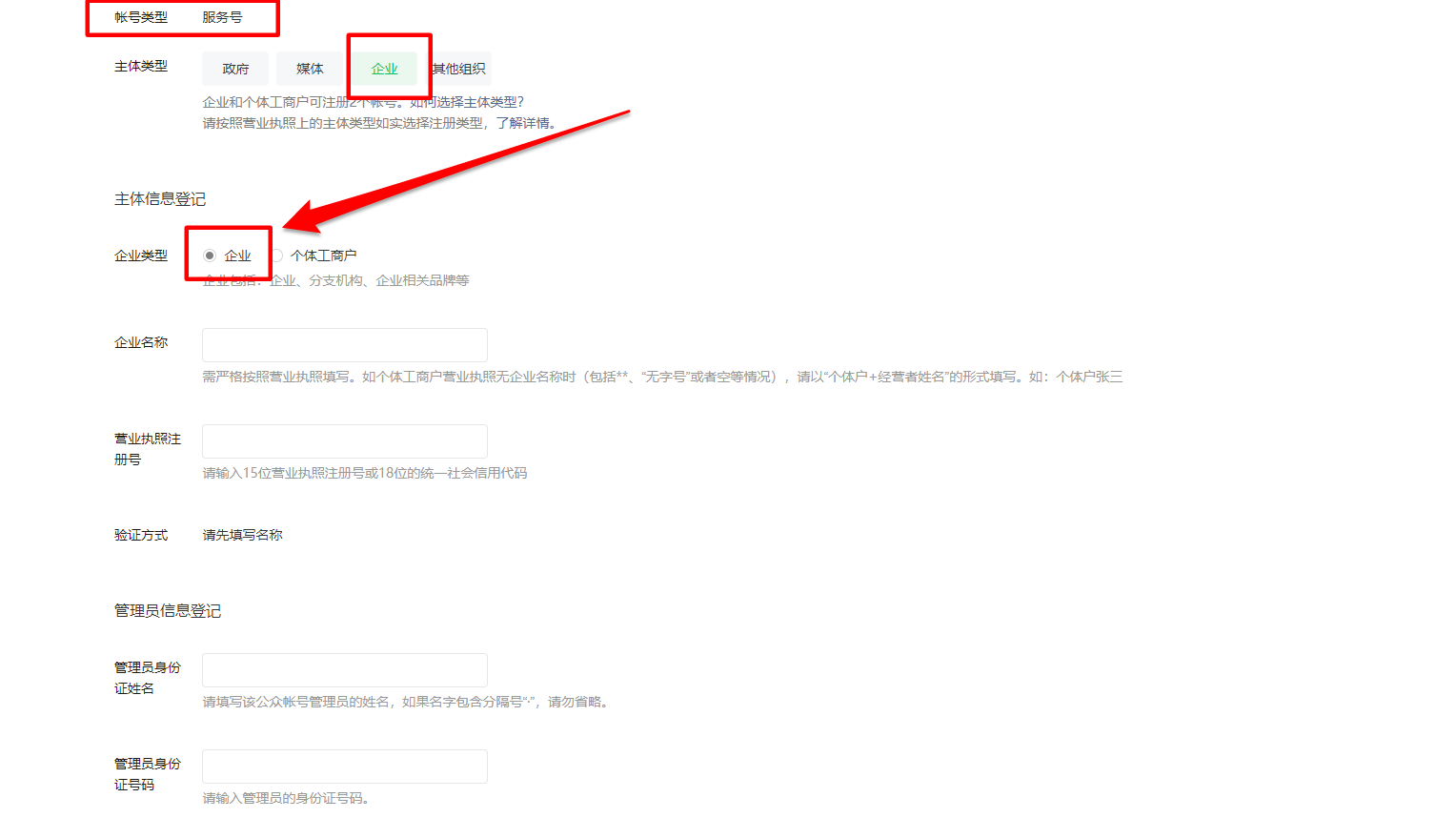Click the 帐号类型 field label
This screenshot has width=1456, height=818.
pyautogui.click(x=141, y=17)
